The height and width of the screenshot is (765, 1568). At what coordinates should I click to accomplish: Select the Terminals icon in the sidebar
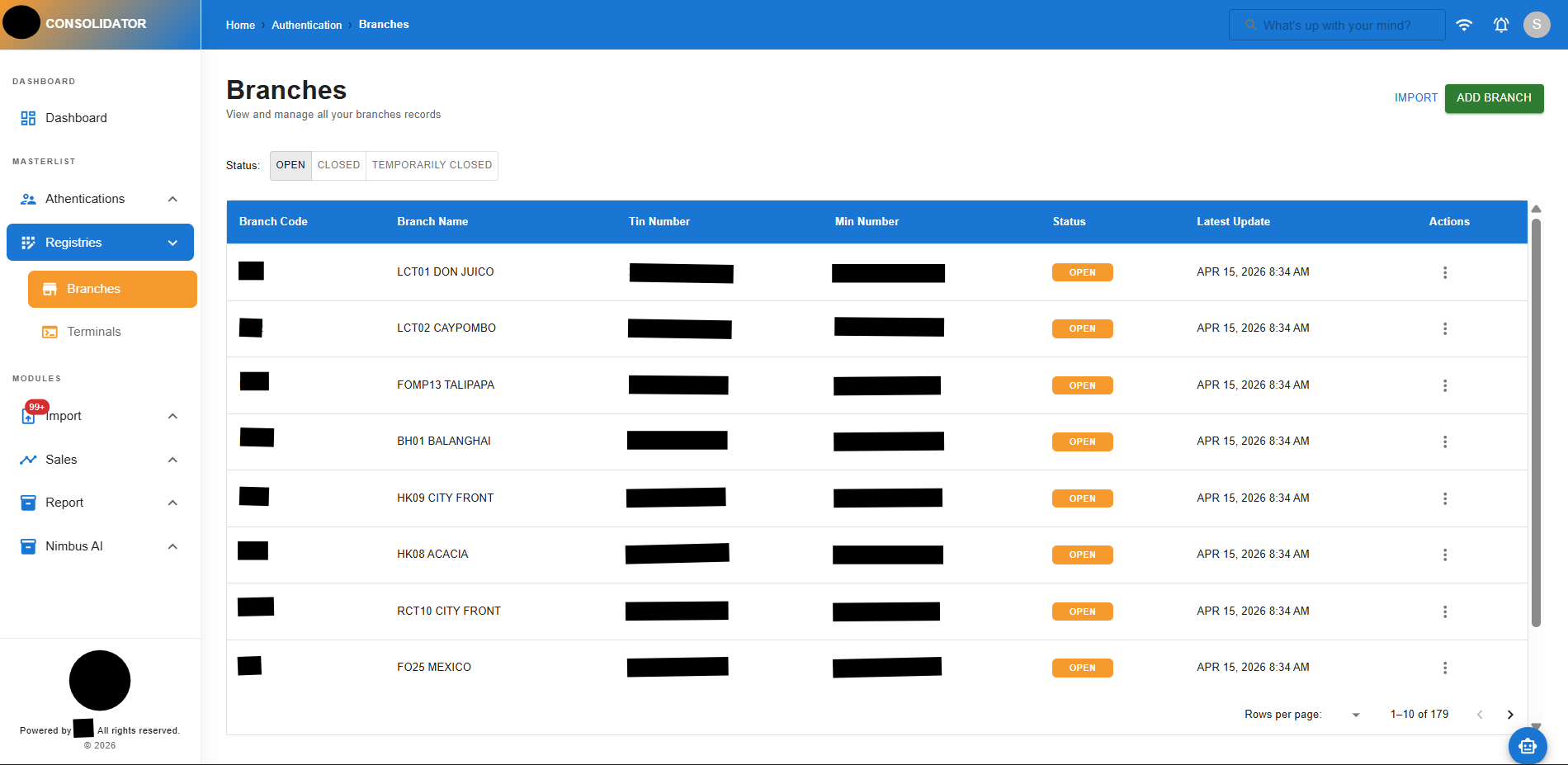50,331
